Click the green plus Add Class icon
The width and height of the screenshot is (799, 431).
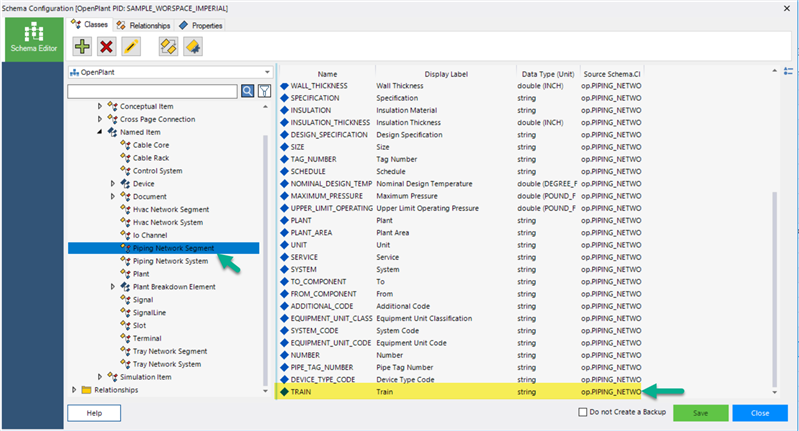[x=82, y=47]
